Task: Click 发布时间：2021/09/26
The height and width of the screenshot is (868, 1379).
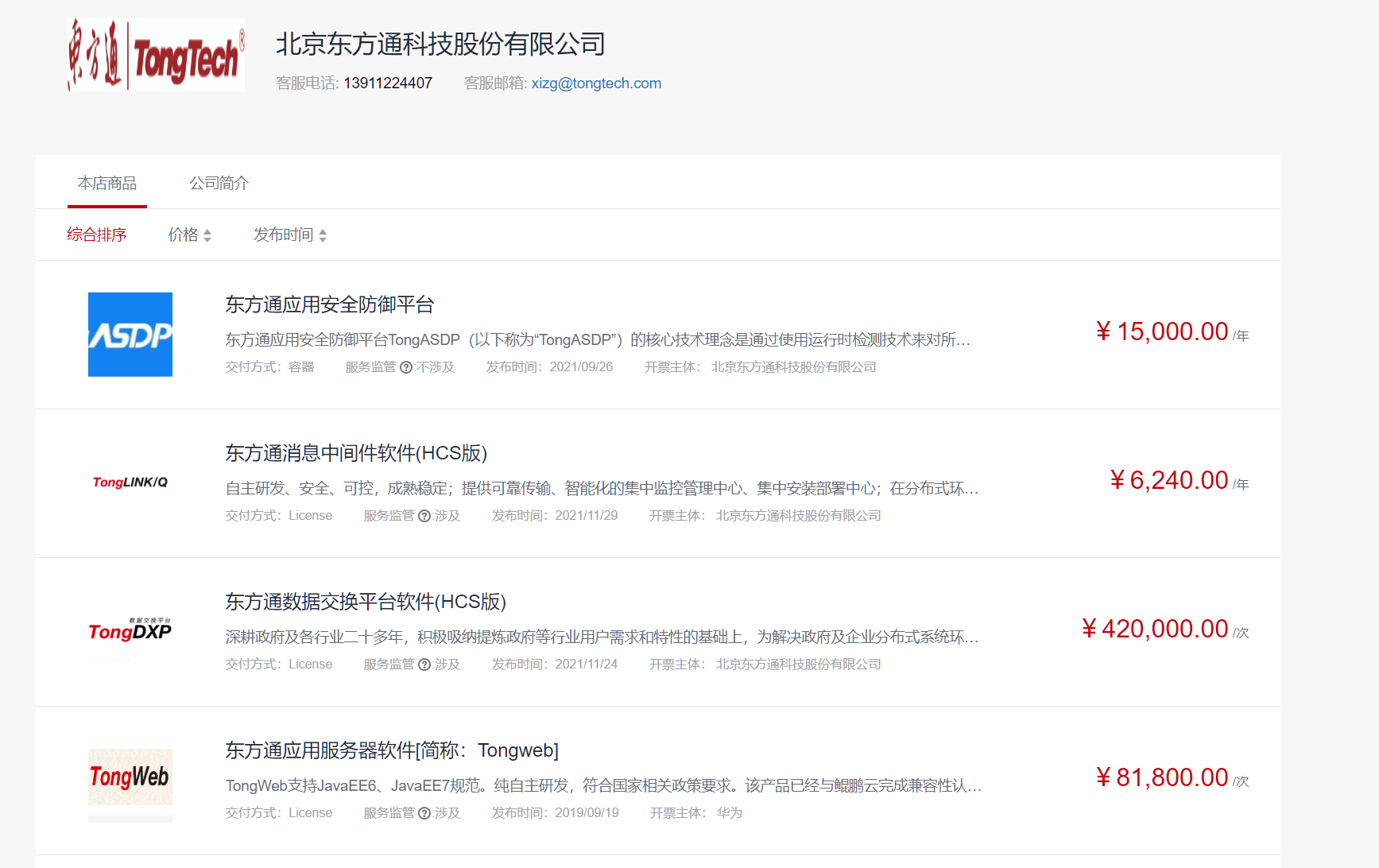Action: coord(550,367)
